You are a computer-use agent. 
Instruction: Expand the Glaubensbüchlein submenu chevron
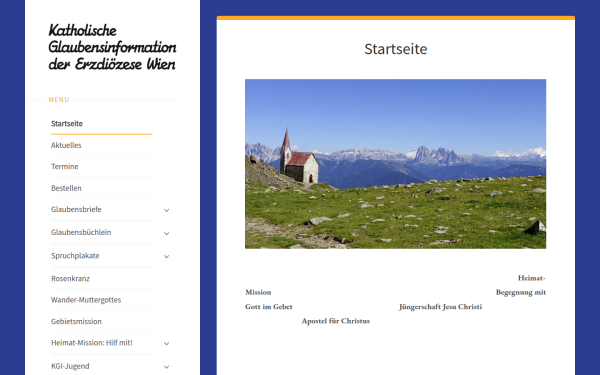click(166, 233)
